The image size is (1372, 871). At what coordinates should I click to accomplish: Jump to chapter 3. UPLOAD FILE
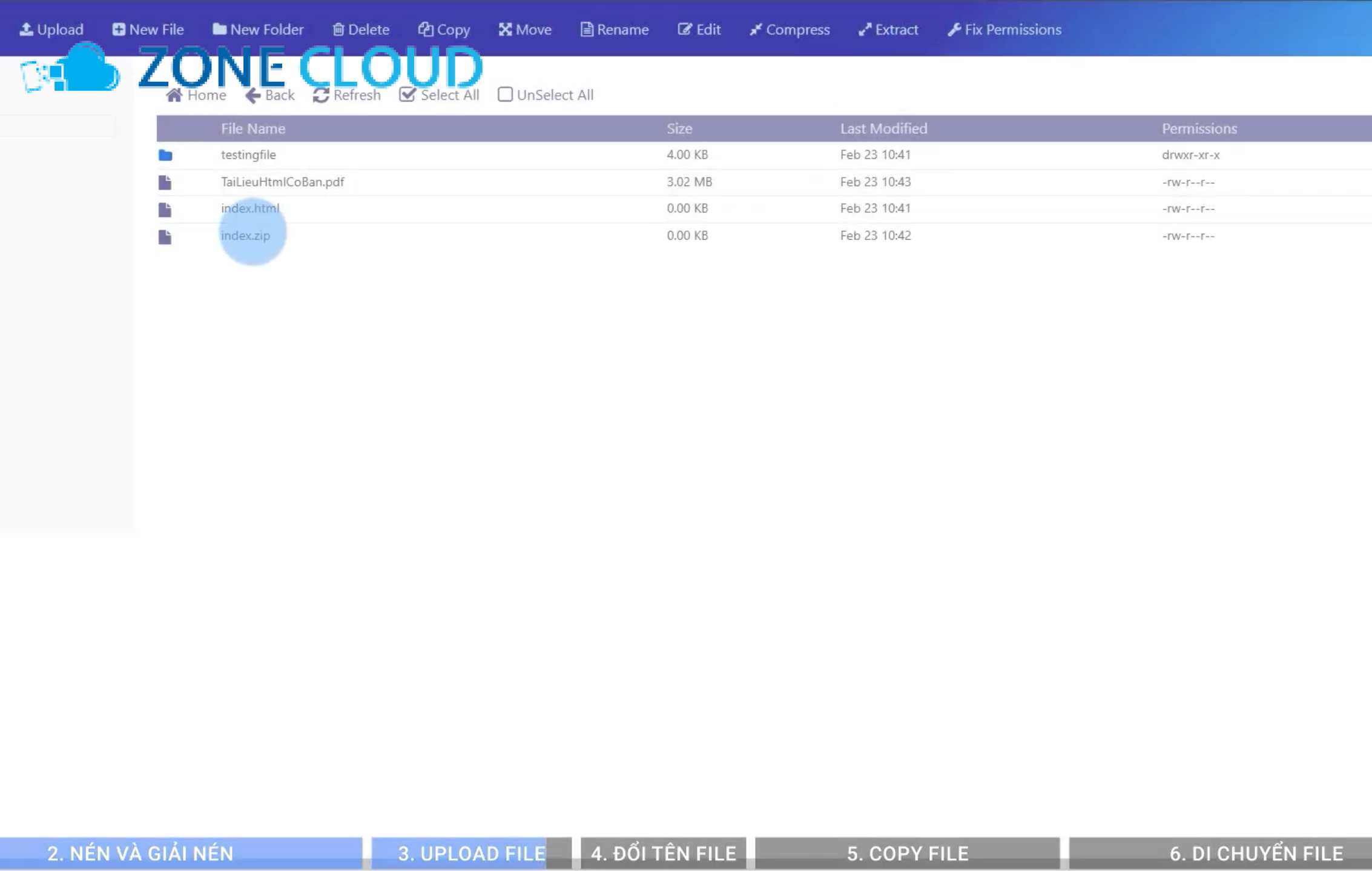pos(471,853)
